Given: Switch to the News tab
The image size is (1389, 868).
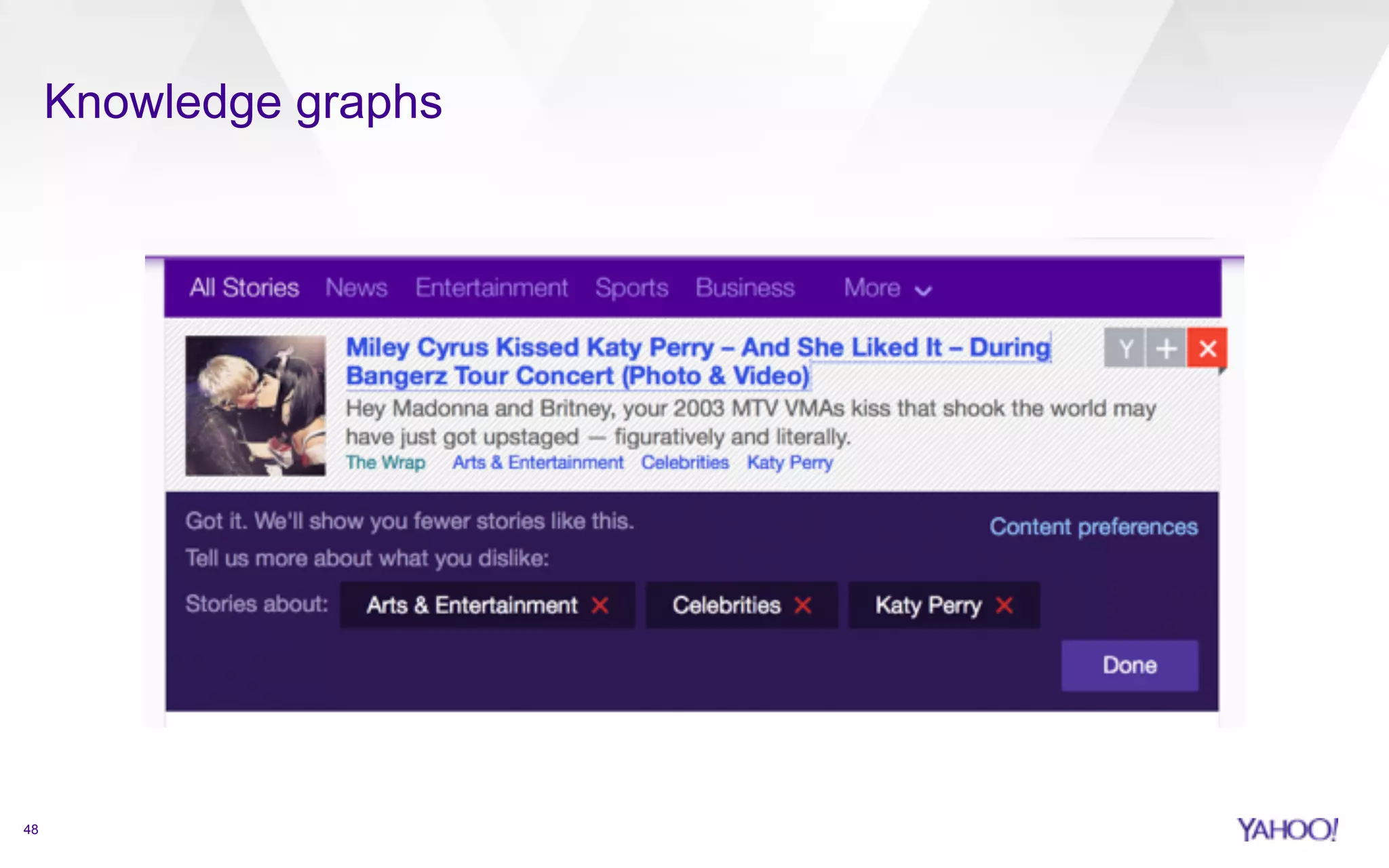Looking at the screenshot, I should click(356, 288).
